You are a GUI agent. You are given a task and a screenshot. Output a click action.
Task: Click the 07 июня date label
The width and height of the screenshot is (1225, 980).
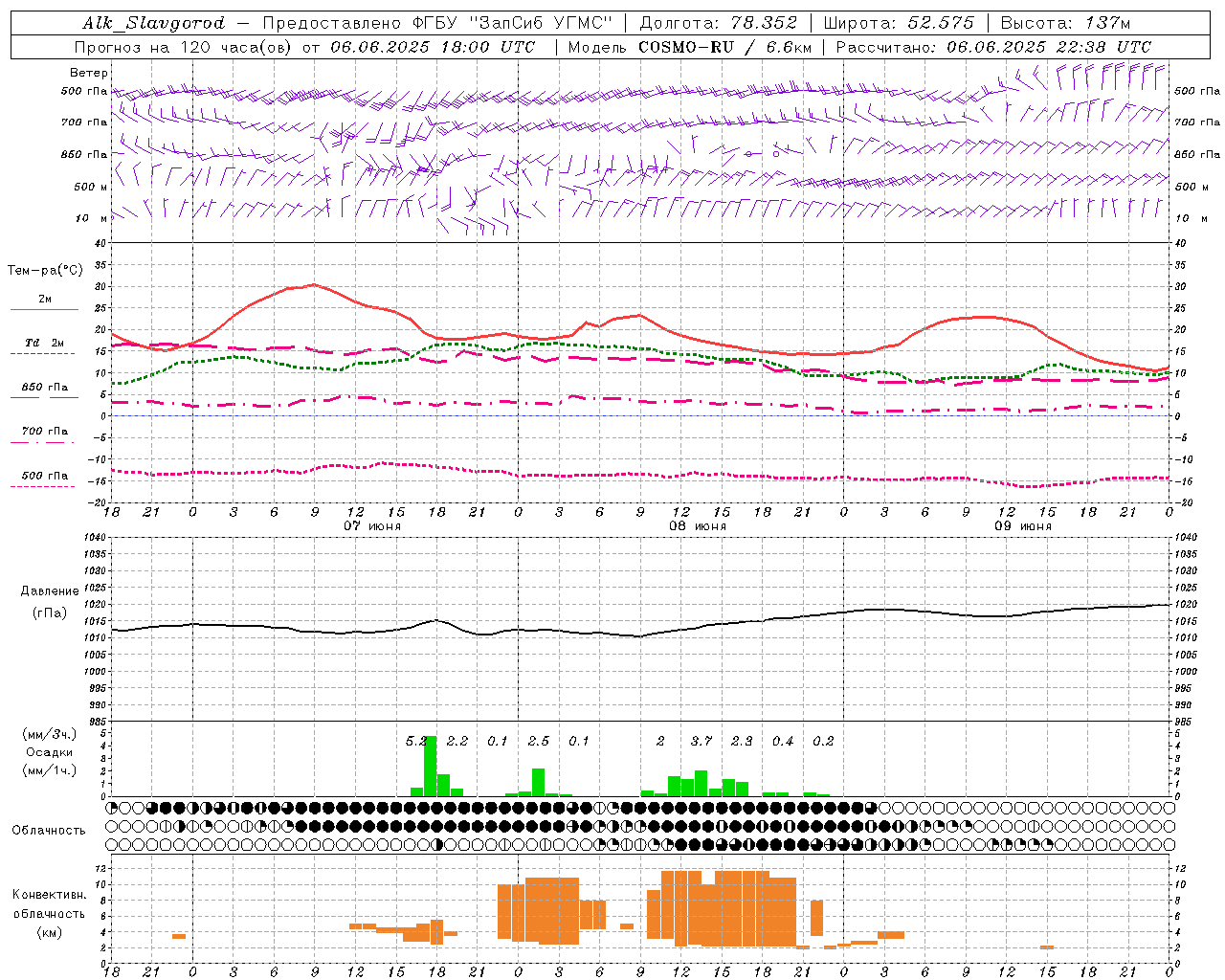click(x=373, y=526)
